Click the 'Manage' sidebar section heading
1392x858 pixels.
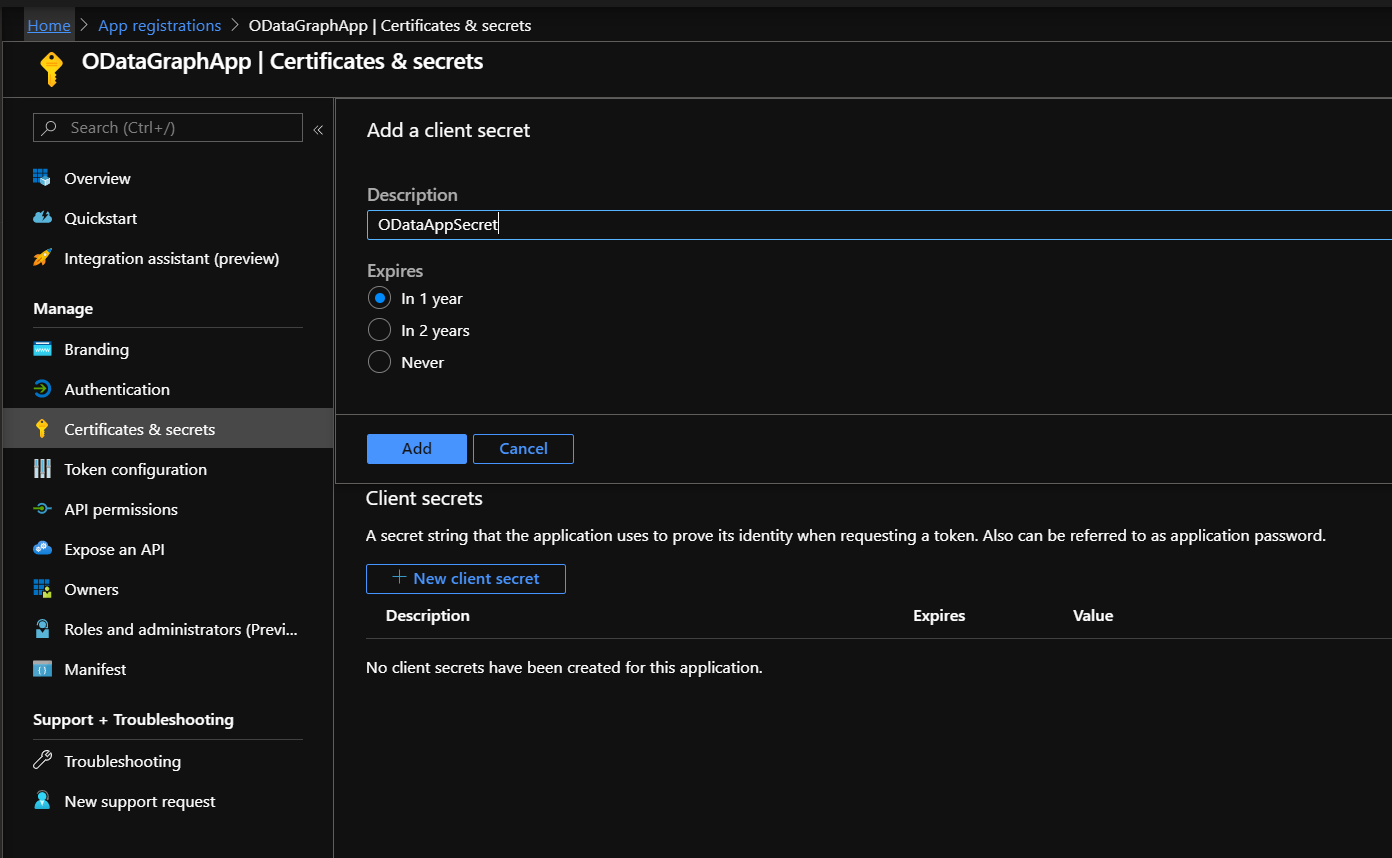[63, 309]
